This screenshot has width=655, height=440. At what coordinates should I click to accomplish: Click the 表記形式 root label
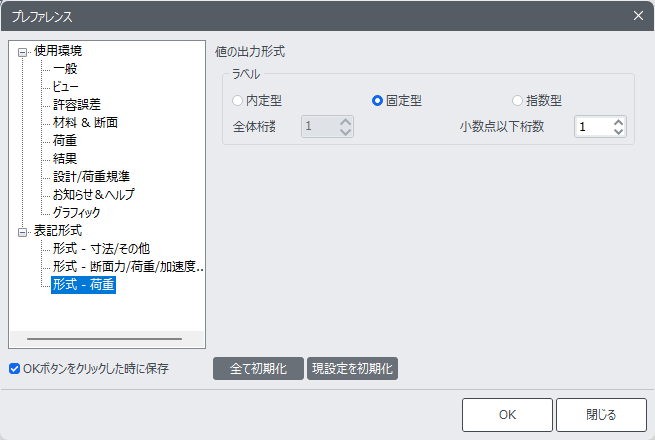pyautogui.click(x=58, y=231)
